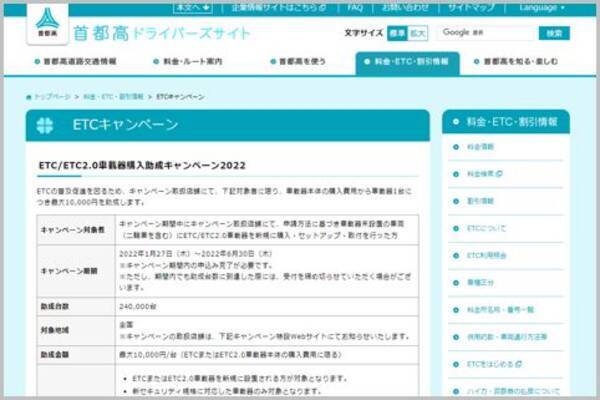The width and height of the screenshot is (600, 400).
Task: Click bullet icon beside 割引情報
Action: (x=456, y=201)
